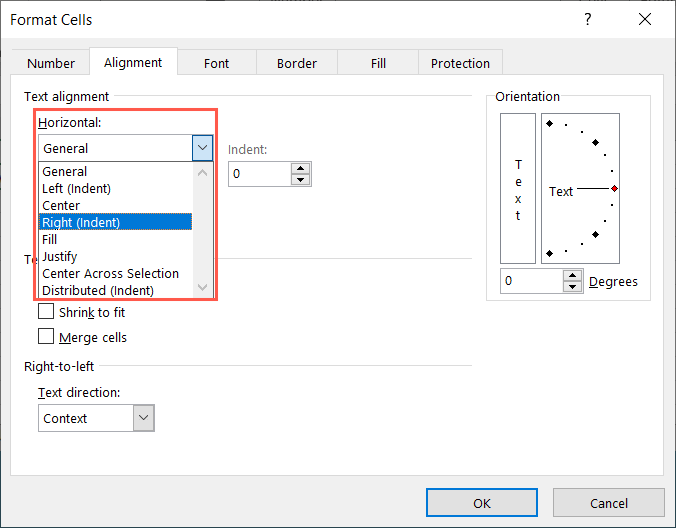Decrease the Indent value with down arrow

[300, 180]
